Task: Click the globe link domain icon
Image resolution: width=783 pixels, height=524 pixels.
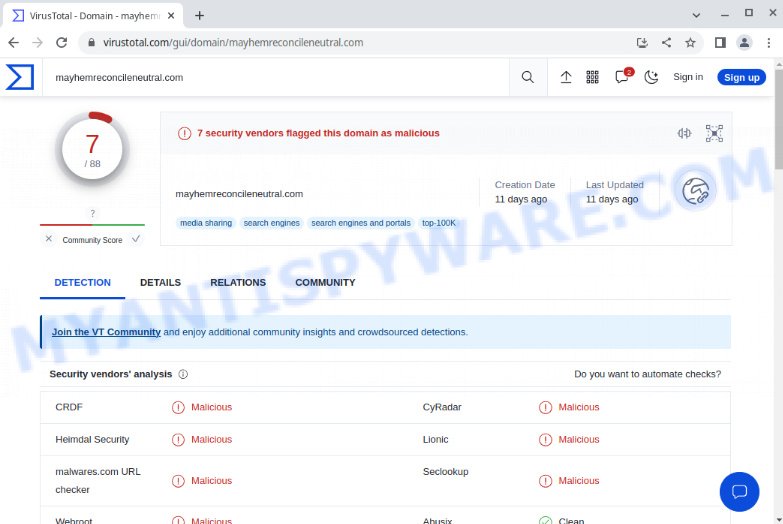Action: click(696, 191)
